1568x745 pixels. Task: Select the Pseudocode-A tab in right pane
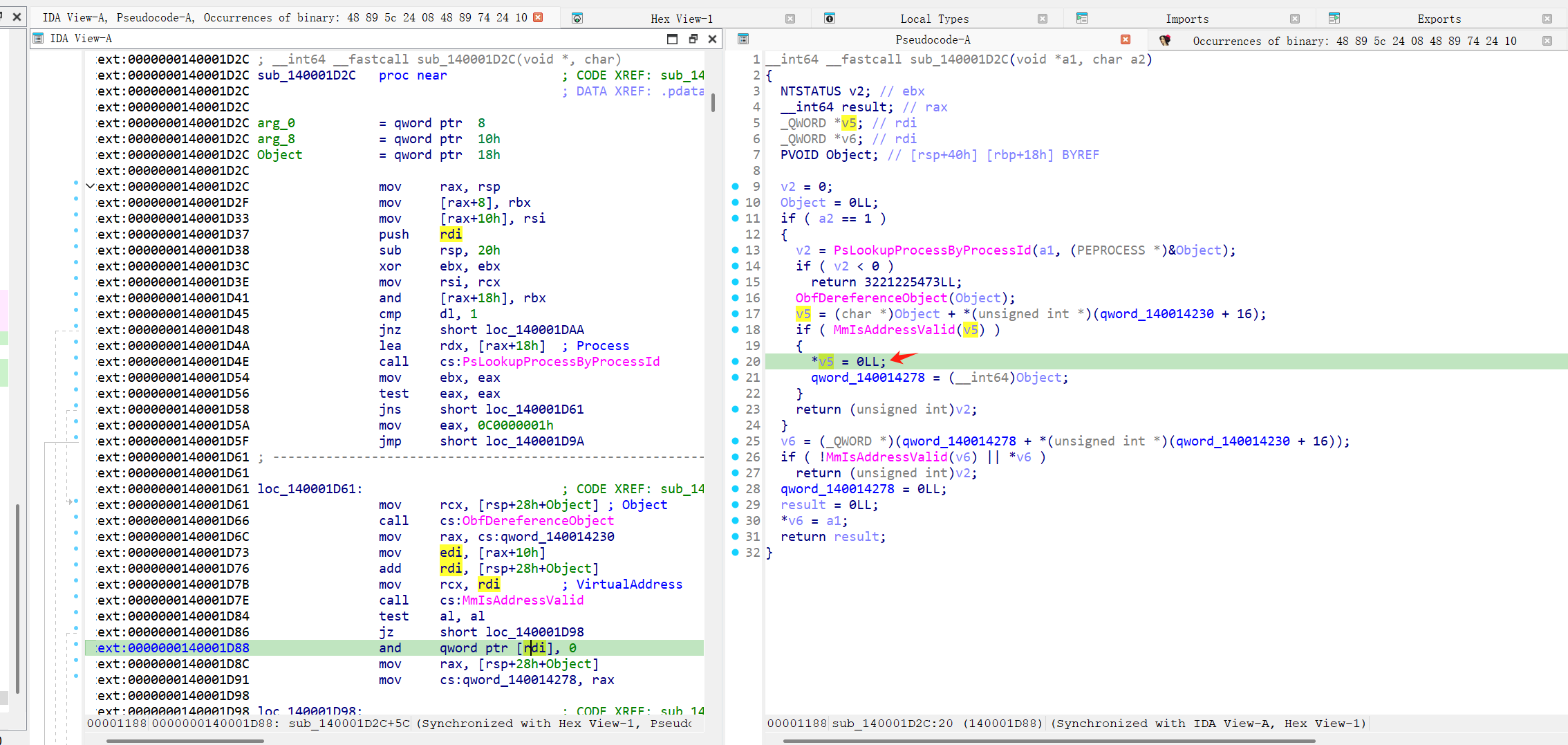933,39
